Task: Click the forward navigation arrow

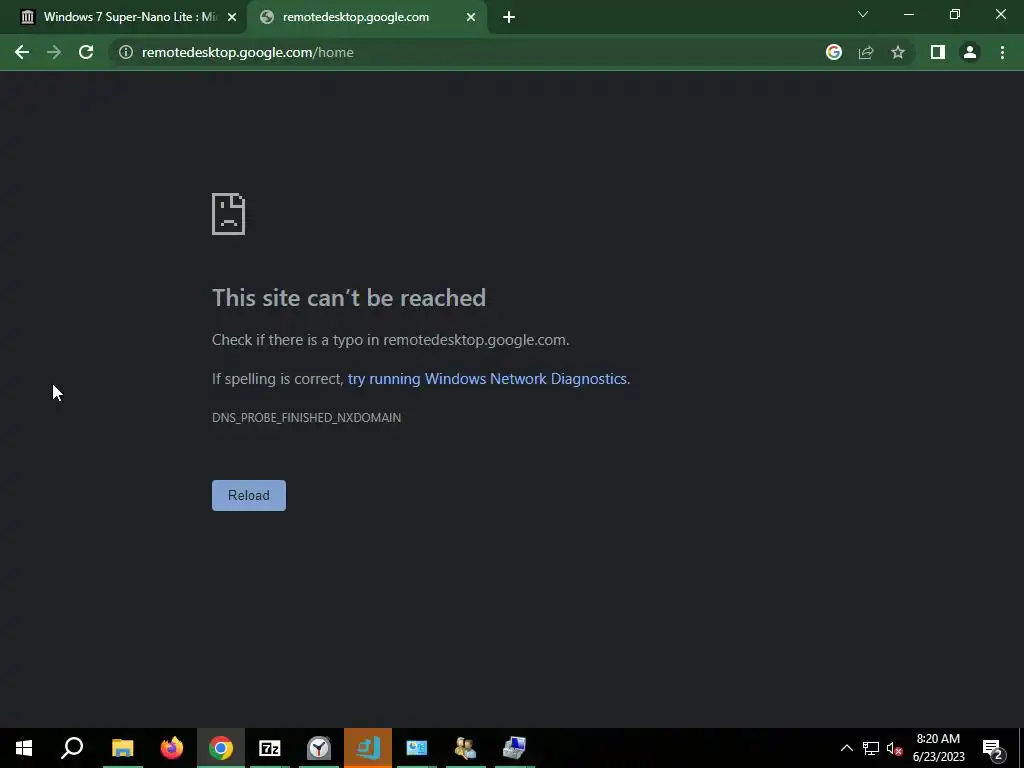Action: (54, 52)
